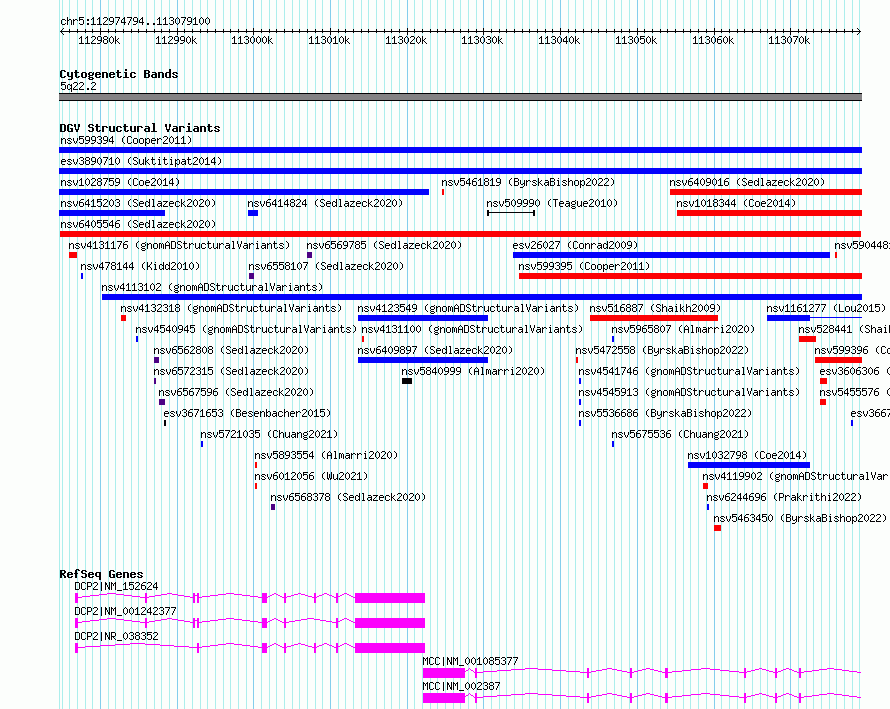
Task: Click nsv6244696 (Prakrithi2022) label
Action: coord(784,497)
